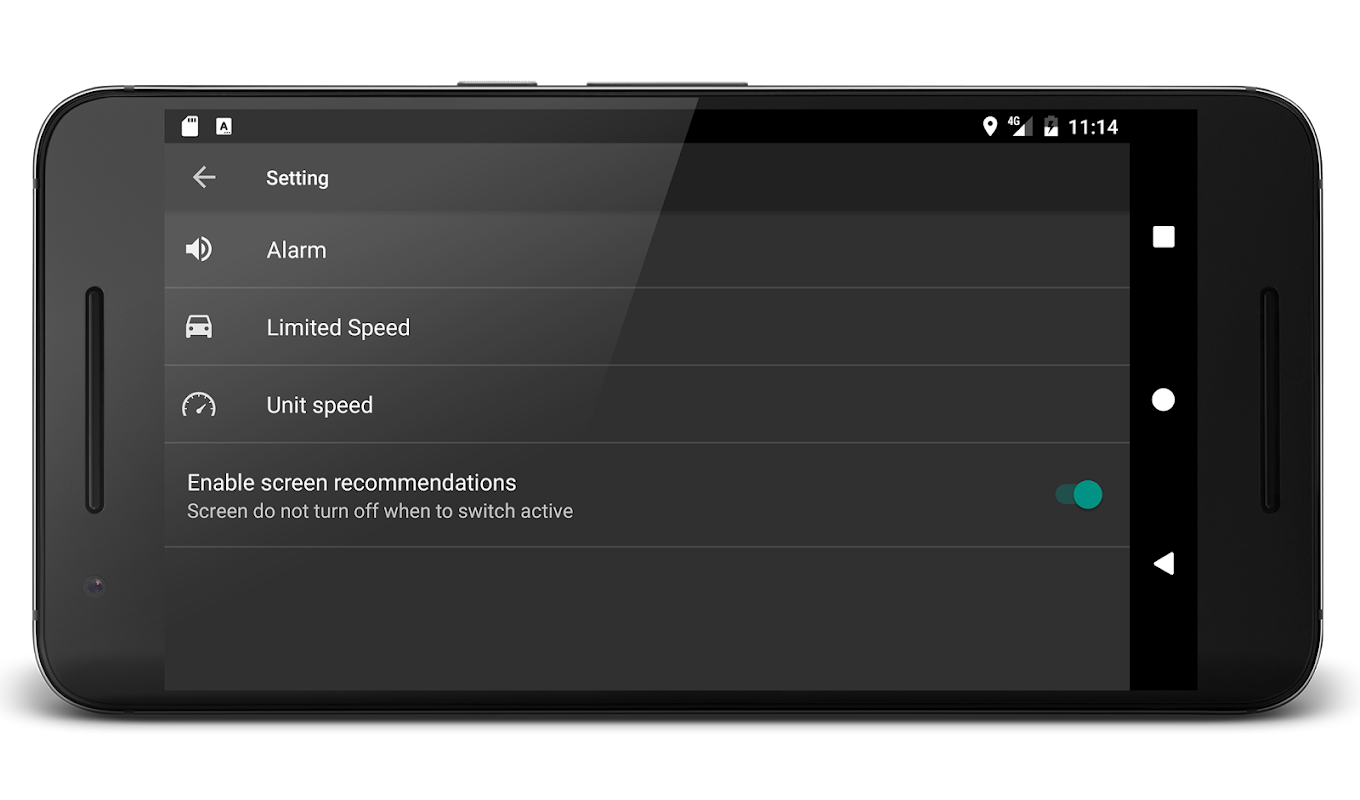Tap the battery charging status icon
The width and height of the screenshot is (1360, 800).
pos(1051,126)
